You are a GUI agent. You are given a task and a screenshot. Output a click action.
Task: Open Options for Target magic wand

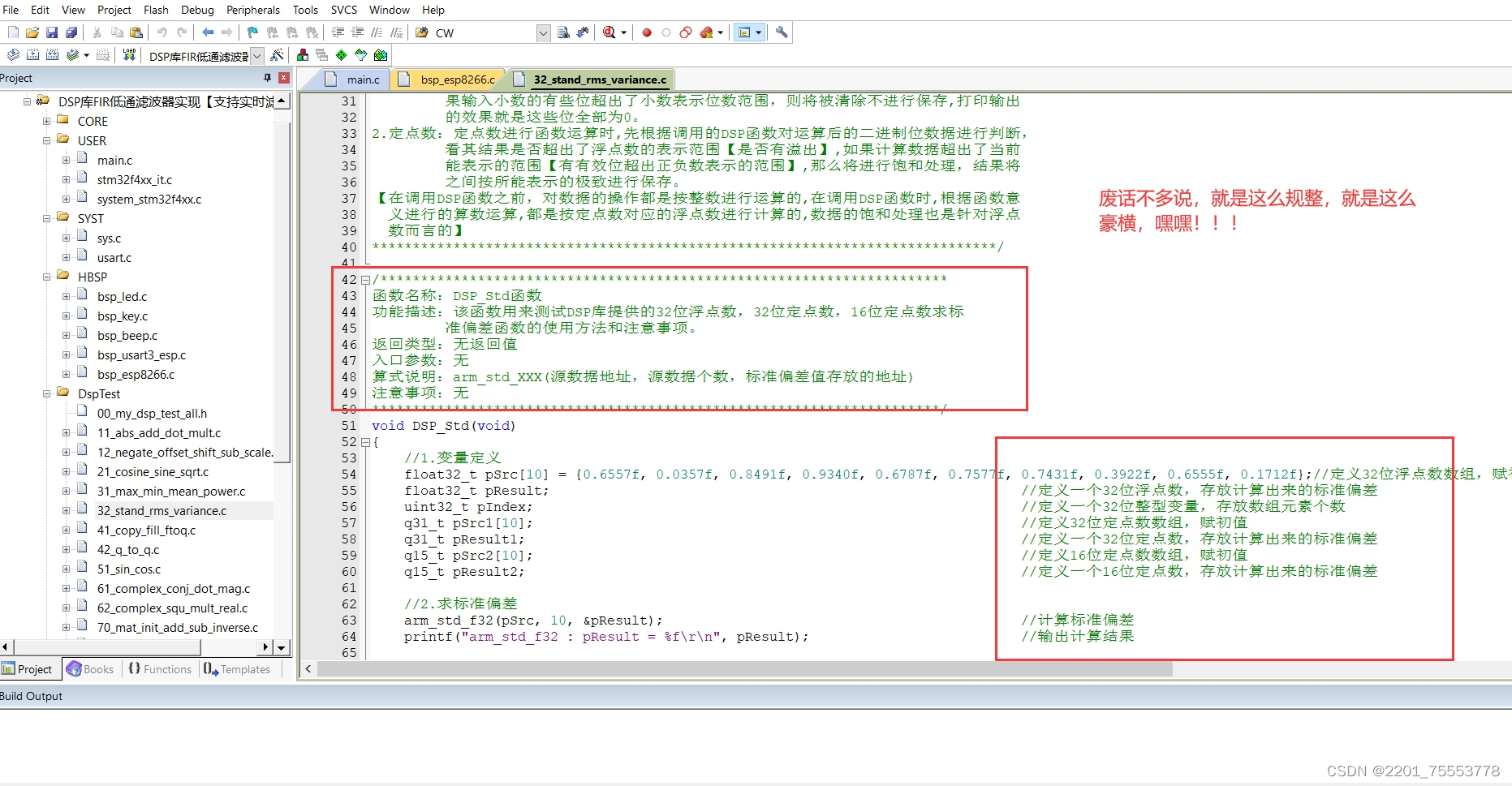[x=278, y=55]
